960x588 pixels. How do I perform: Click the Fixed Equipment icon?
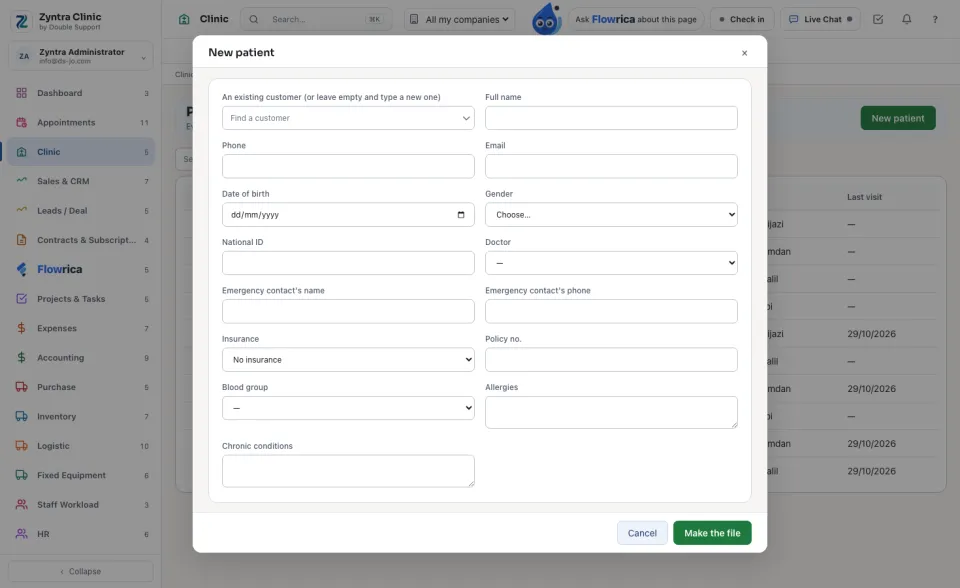pyautogui.click(x=21, y=475)
